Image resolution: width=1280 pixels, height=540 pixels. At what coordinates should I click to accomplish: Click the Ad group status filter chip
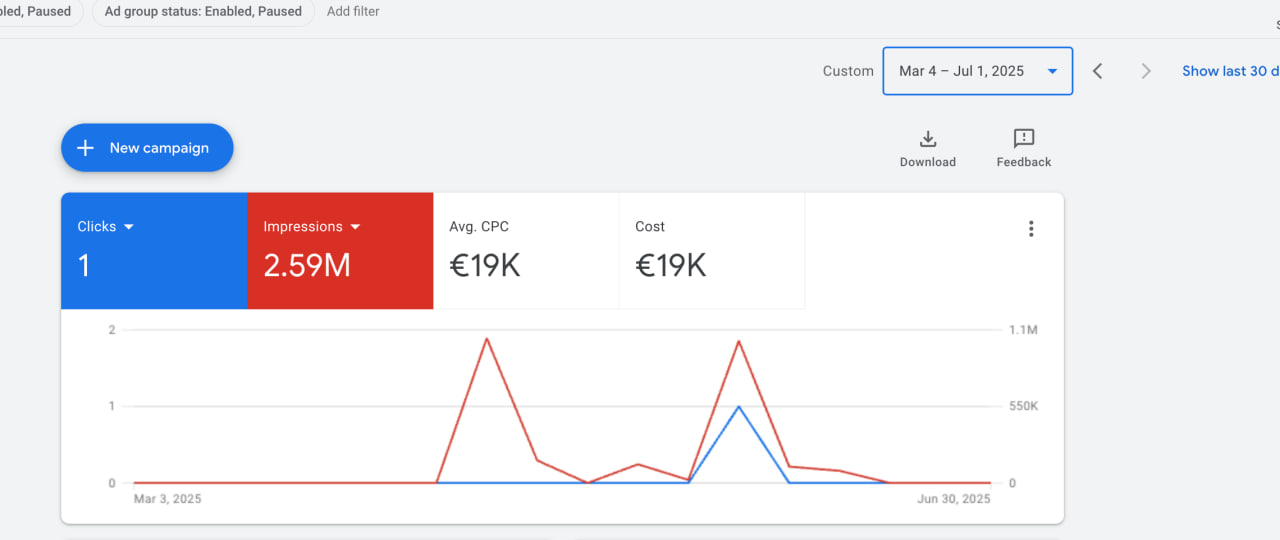click(203, 12)
